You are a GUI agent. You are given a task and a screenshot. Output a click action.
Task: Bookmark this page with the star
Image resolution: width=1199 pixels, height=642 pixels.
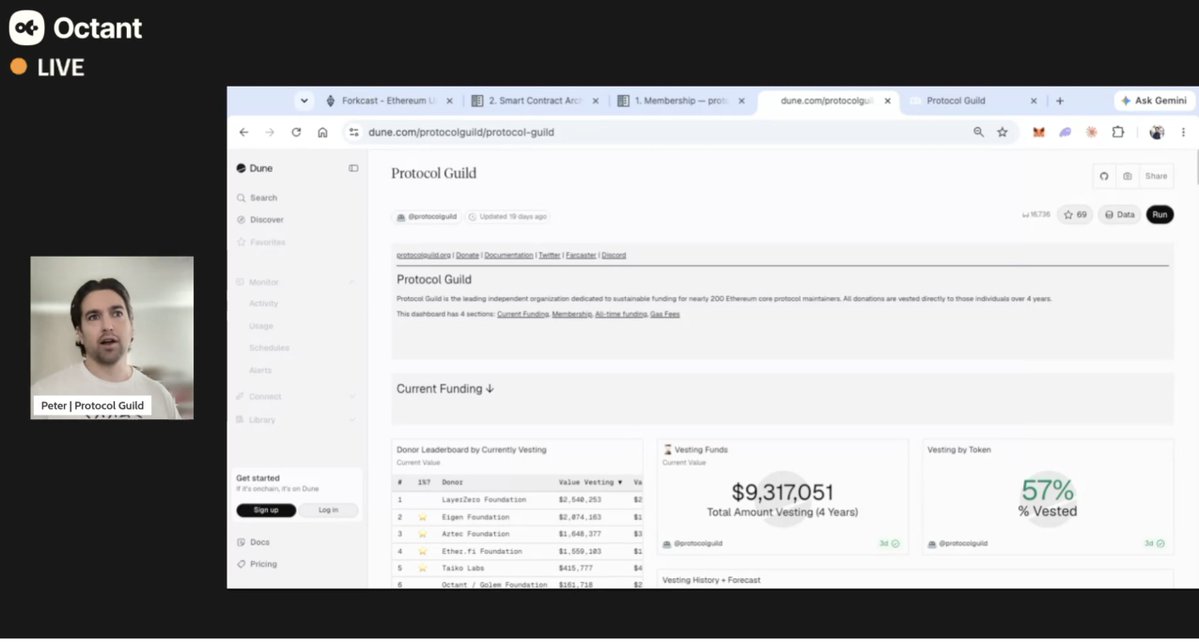(x=1002, y=132)
